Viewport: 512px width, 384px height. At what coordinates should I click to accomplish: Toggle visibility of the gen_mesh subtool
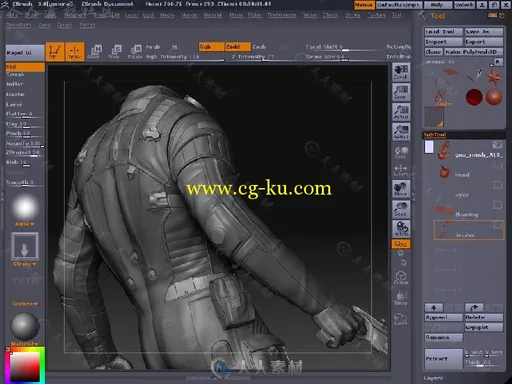[x=498, y=145]
